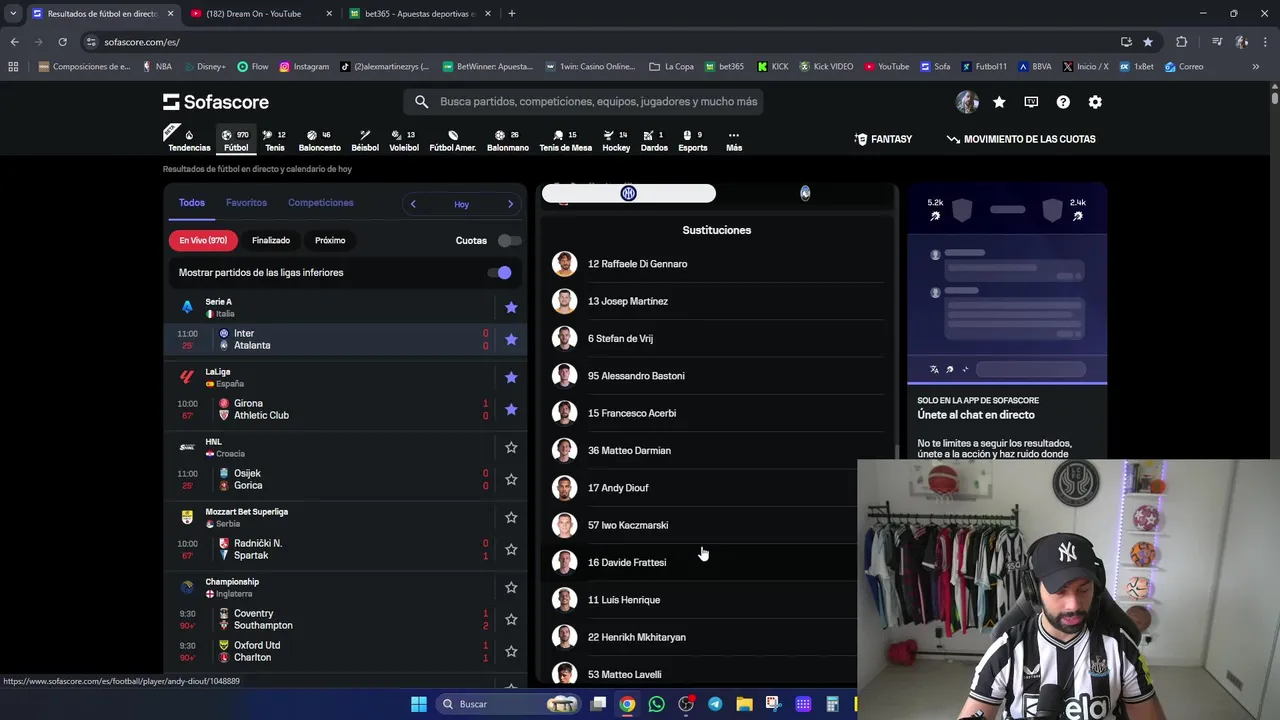
Task: Favorite the HNL league star
Action: (x=511, y=447)
